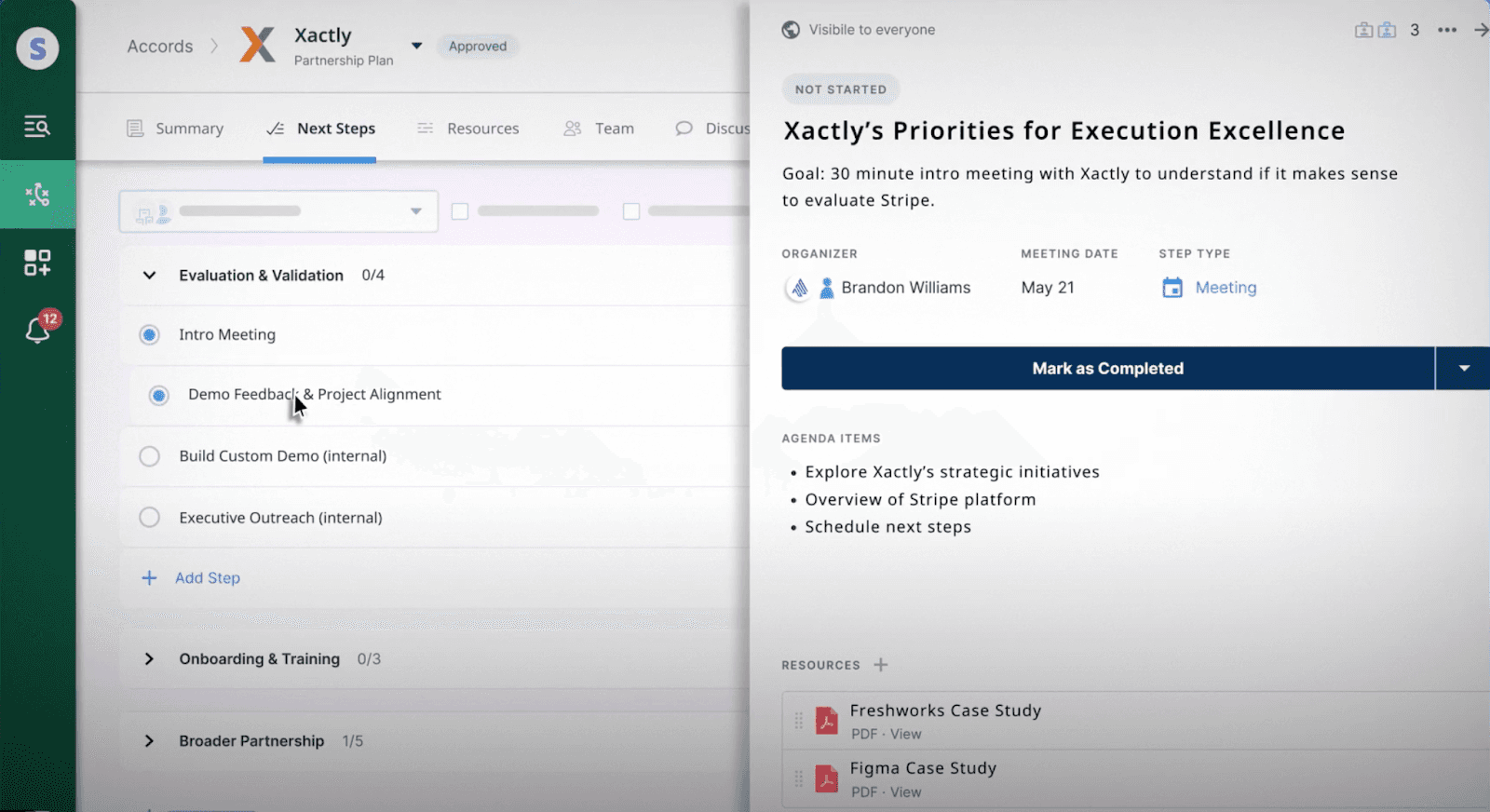
Task: Select Demo Feedback & Project Alignment circle
Action: click(159, 396)
